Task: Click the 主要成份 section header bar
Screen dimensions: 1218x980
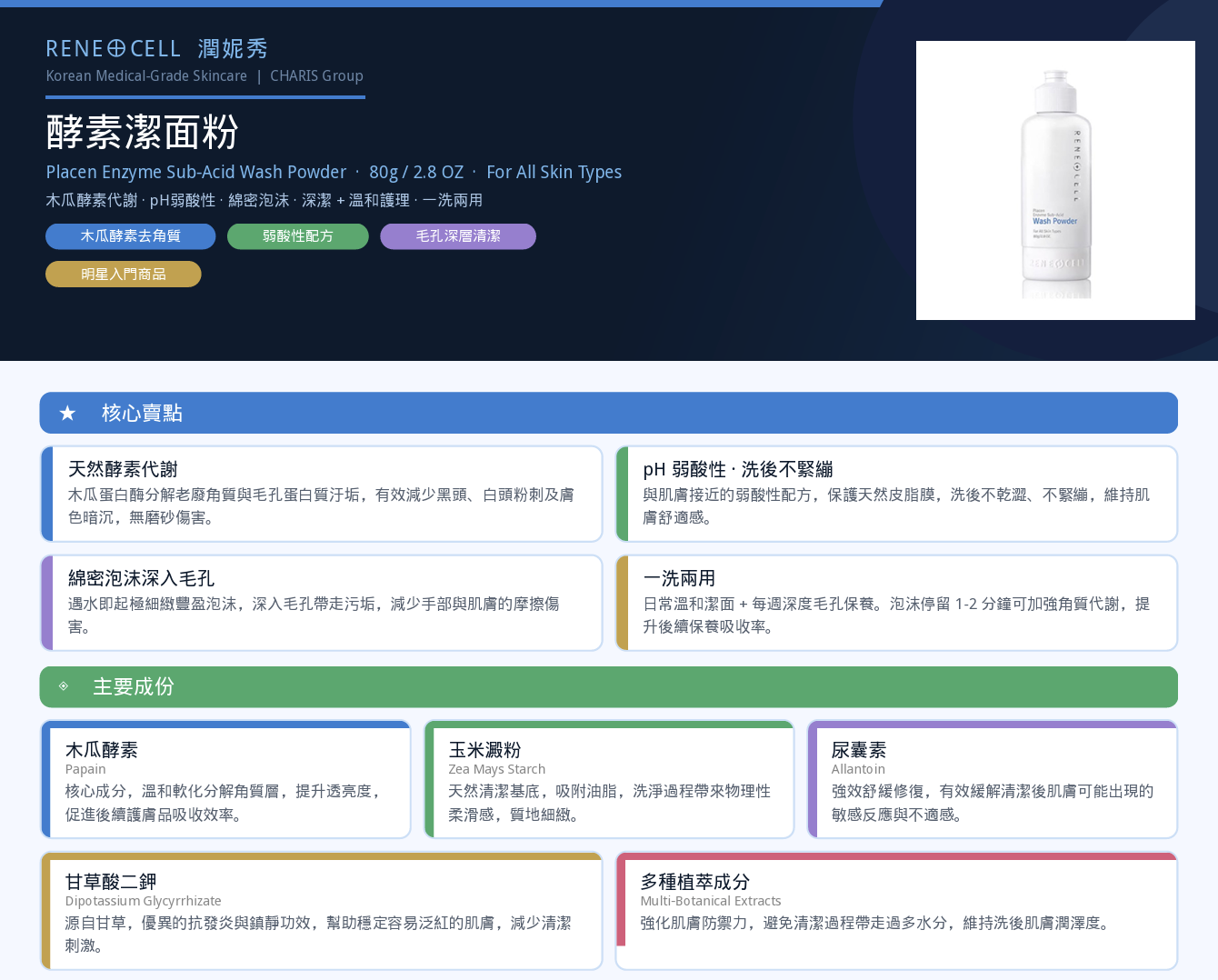Action: [x=609, y=686]
